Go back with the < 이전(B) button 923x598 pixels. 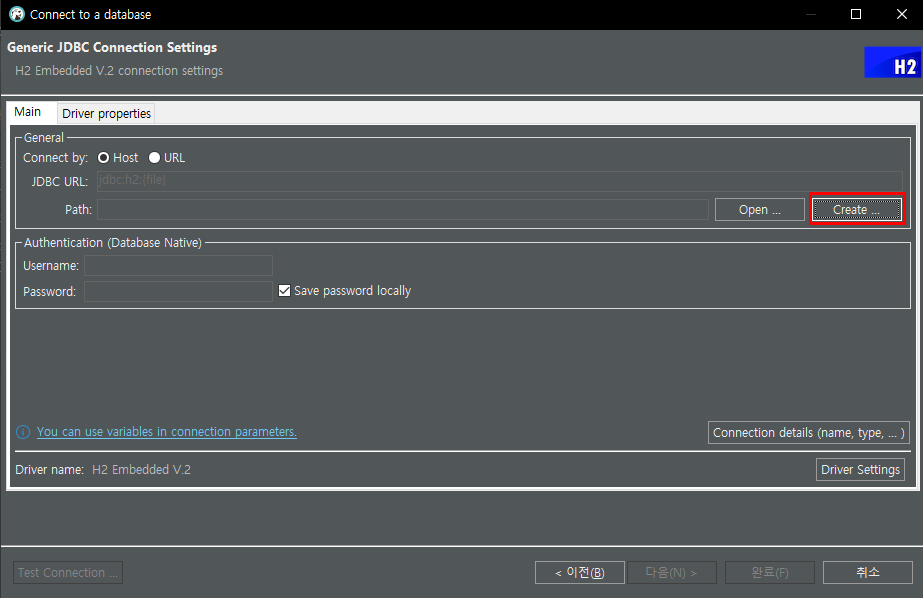580,573
